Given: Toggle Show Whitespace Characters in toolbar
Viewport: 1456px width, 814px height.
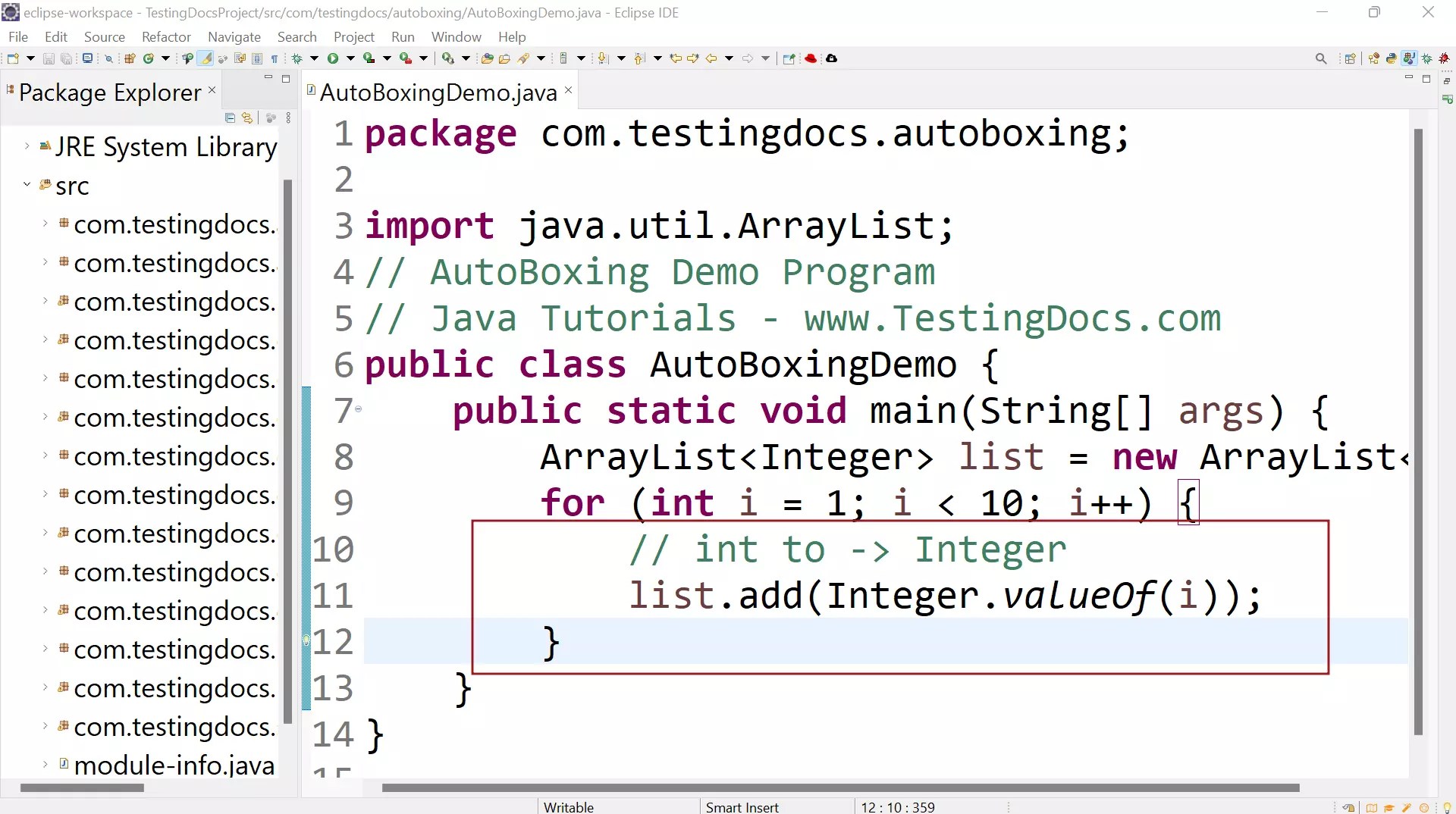Looking at the screenshot, I should coord(275,58).
